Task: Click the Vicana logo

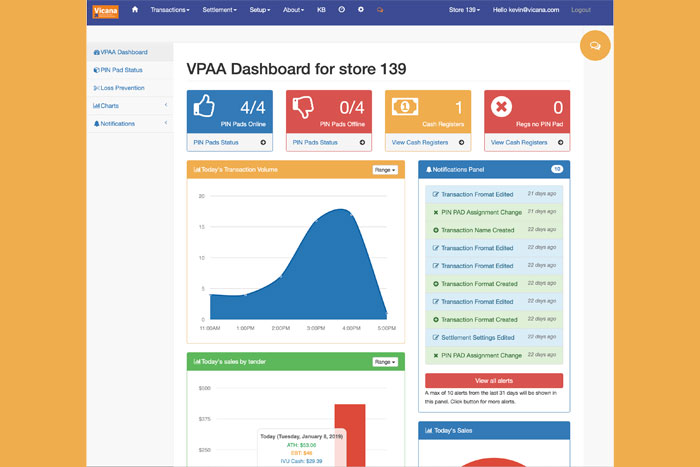Action: tap(105, 11)
